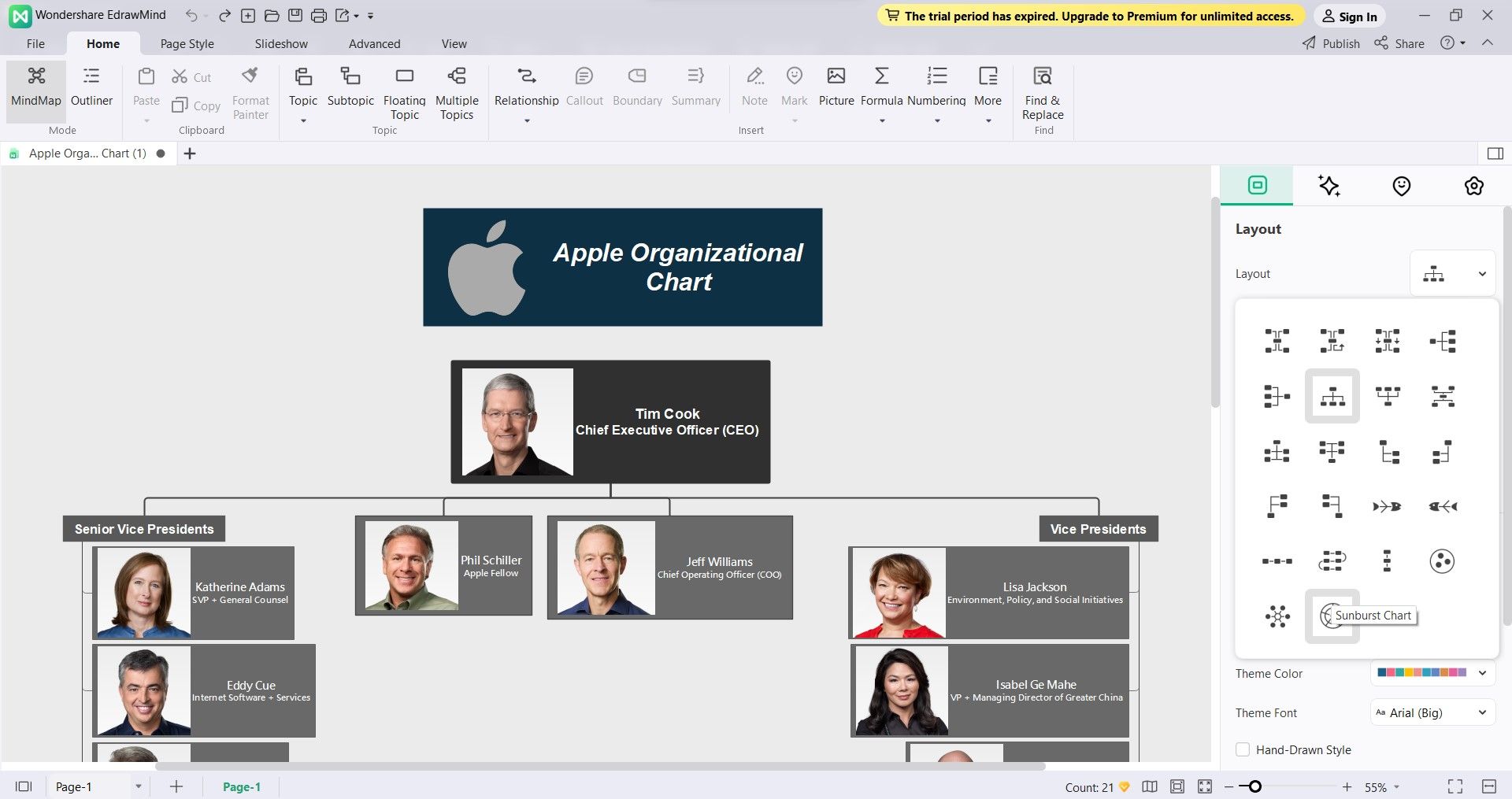Expand the Page-1 page selector dropdown
Viewport: 1512px width, 799px height.
[139, 786]
